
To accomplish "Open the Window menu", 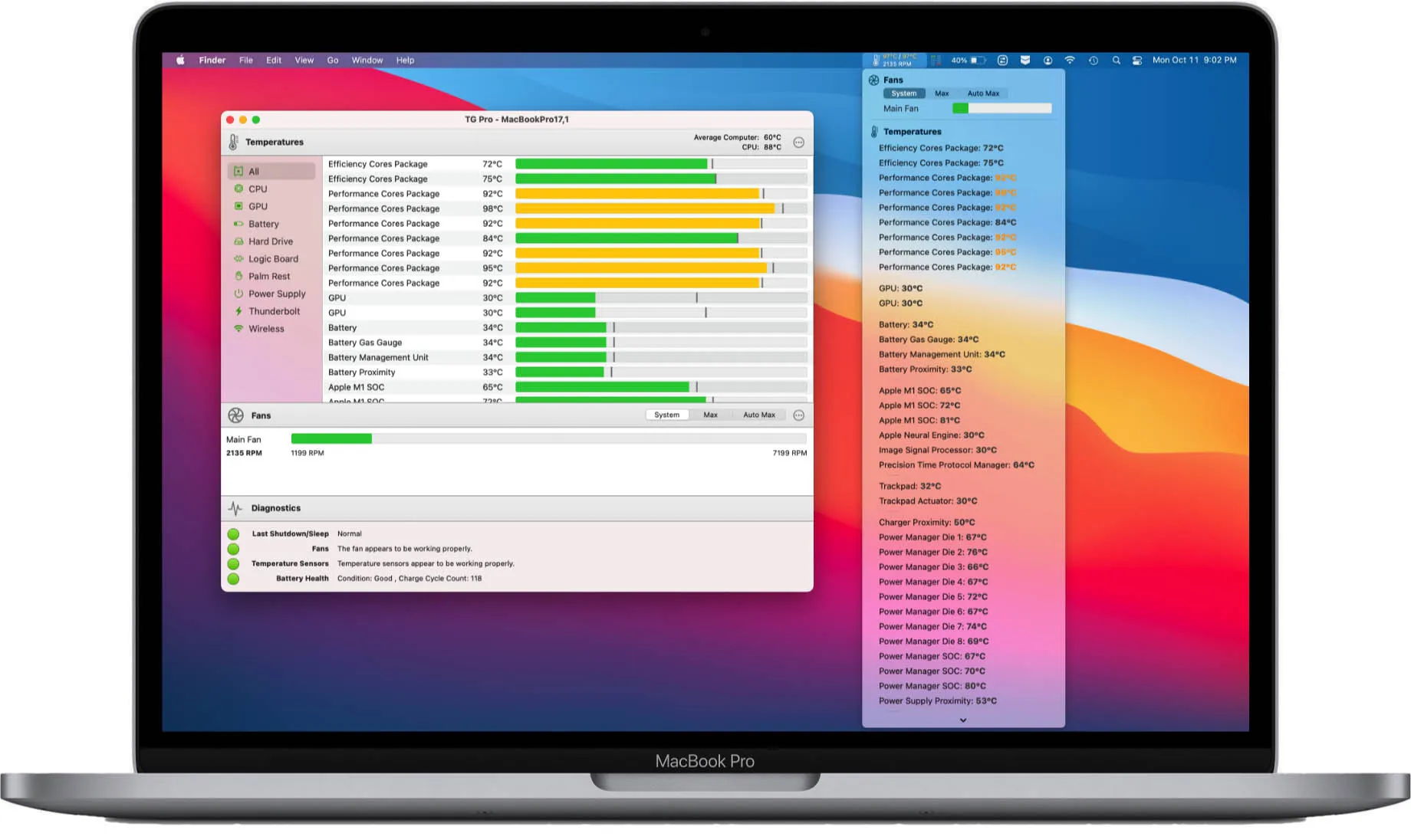I will pyautogui.click(x=367, y=60).
